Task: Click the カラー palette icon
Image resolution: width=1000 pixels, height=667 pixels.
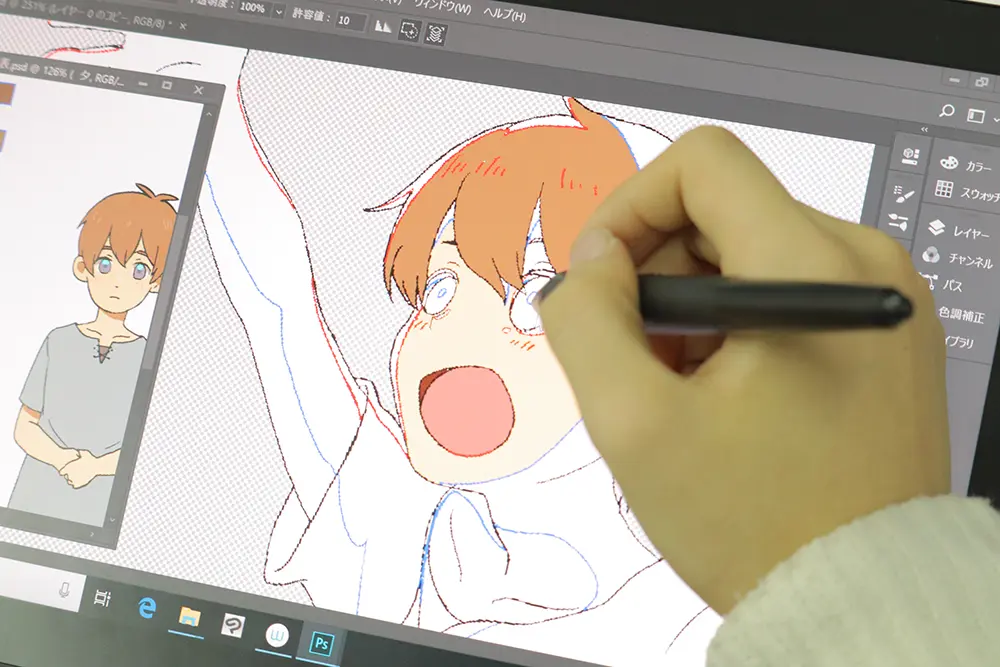Action: click(x=949, y=163)
